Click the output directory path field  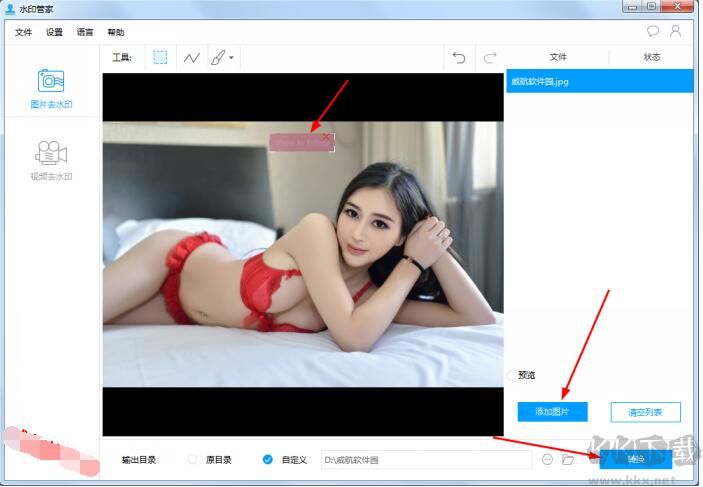click(426, 460)
